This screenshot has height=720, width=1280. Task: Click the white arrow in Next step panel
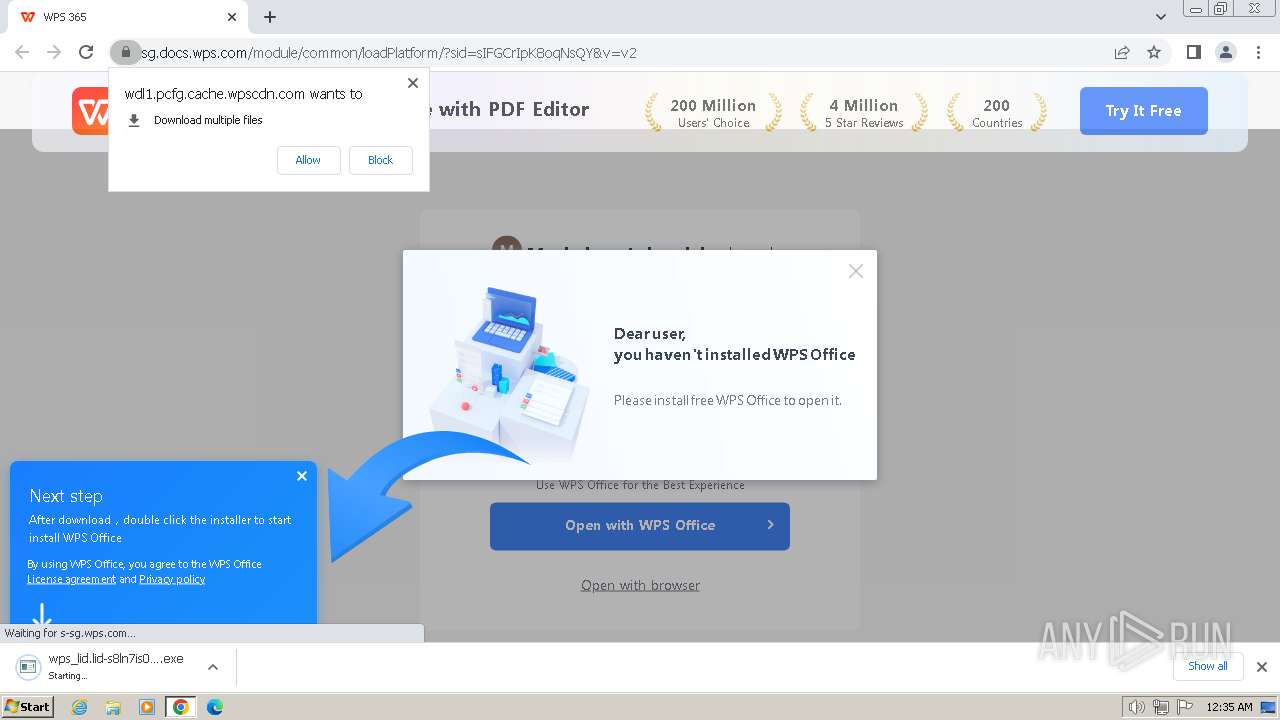coord(41,614)
